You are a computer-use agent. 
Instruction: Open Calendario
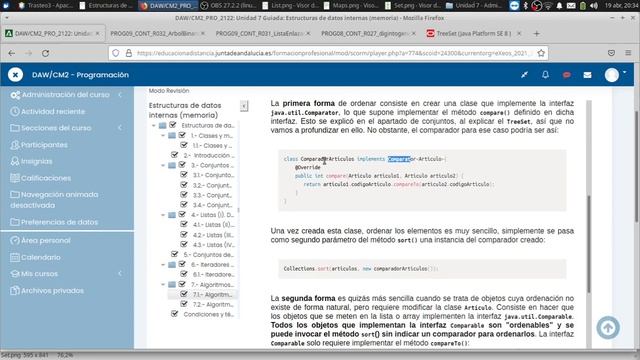click(40, 257)
